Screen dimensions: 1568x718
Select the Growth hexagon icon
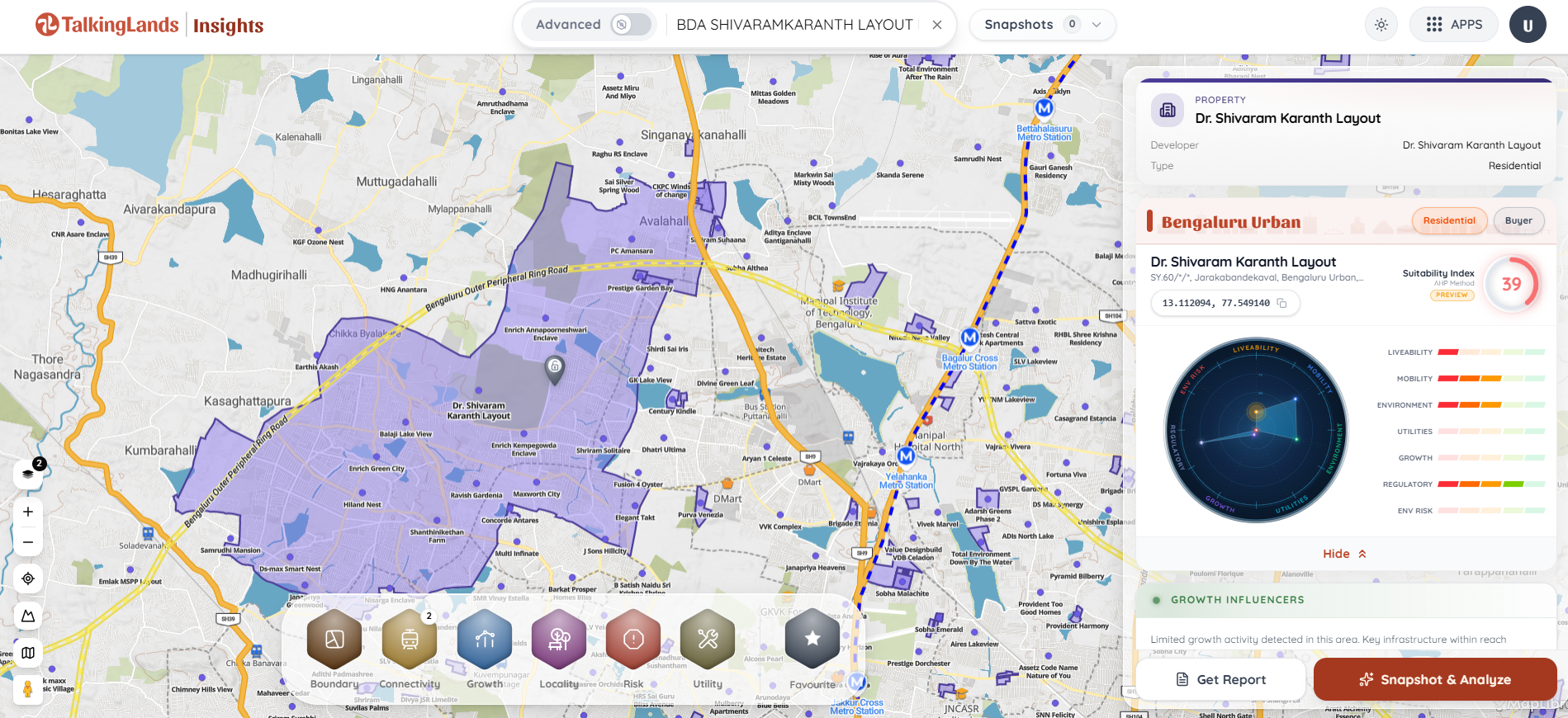pos(485,640)
